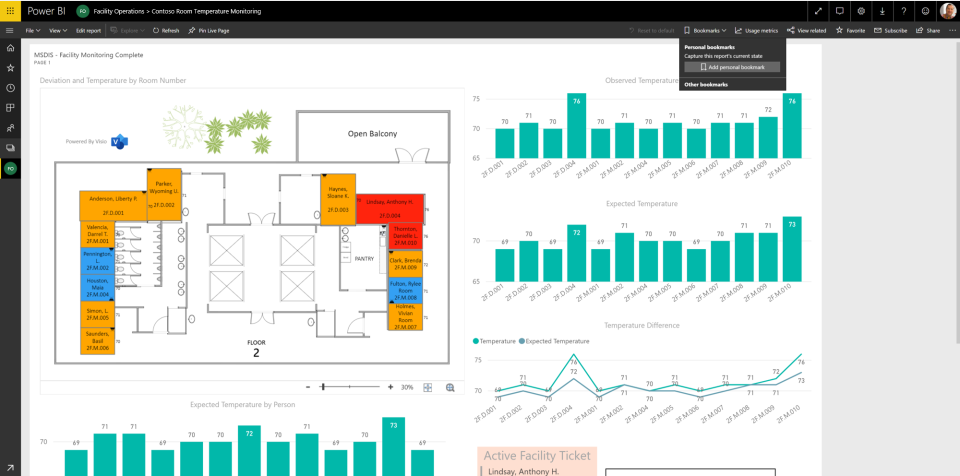The width and height of the screenshot is (960, 476).
Task: Open the View menu dropdown
Action: 58,30
